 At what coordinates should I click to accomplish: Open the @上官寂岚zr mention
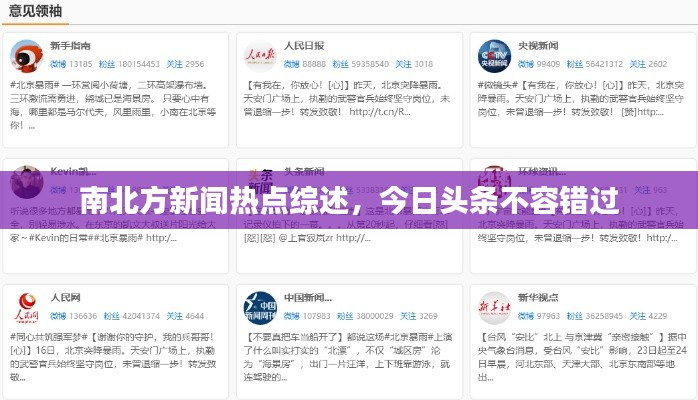click(306, 238)
